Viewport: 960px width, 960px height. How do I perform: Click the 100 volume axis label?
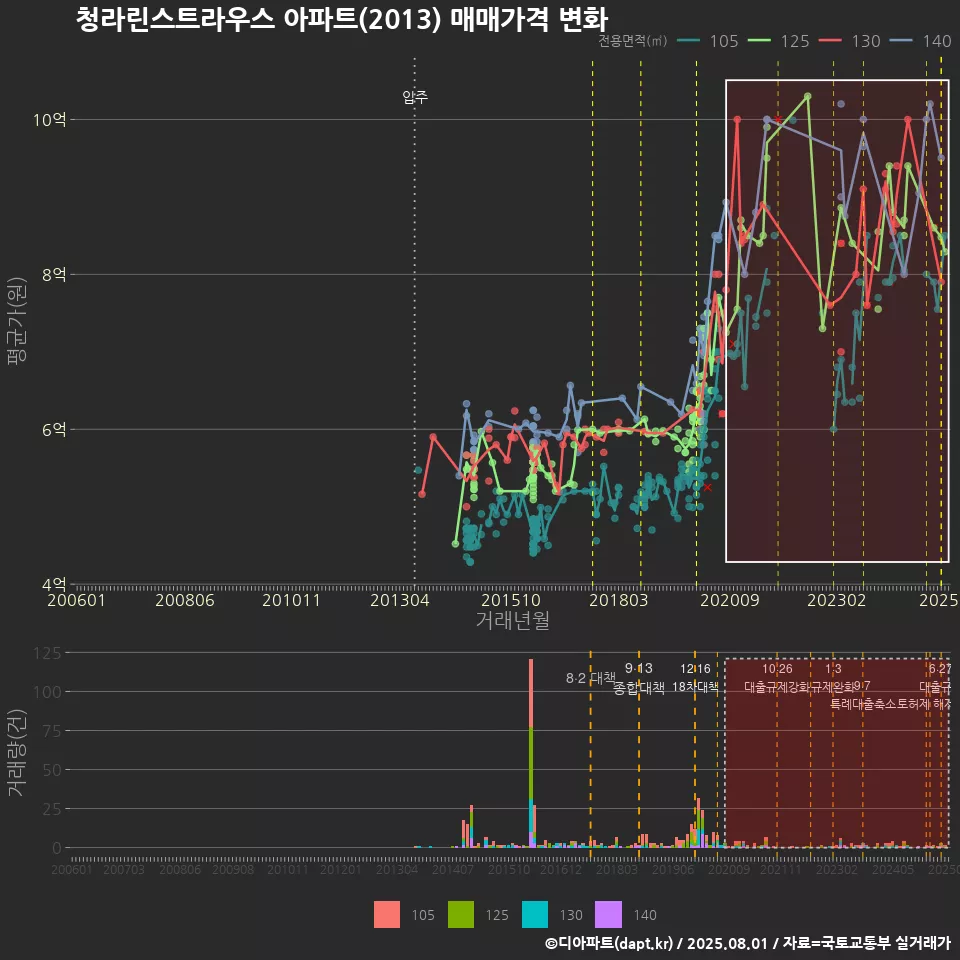tap(48, 692)
